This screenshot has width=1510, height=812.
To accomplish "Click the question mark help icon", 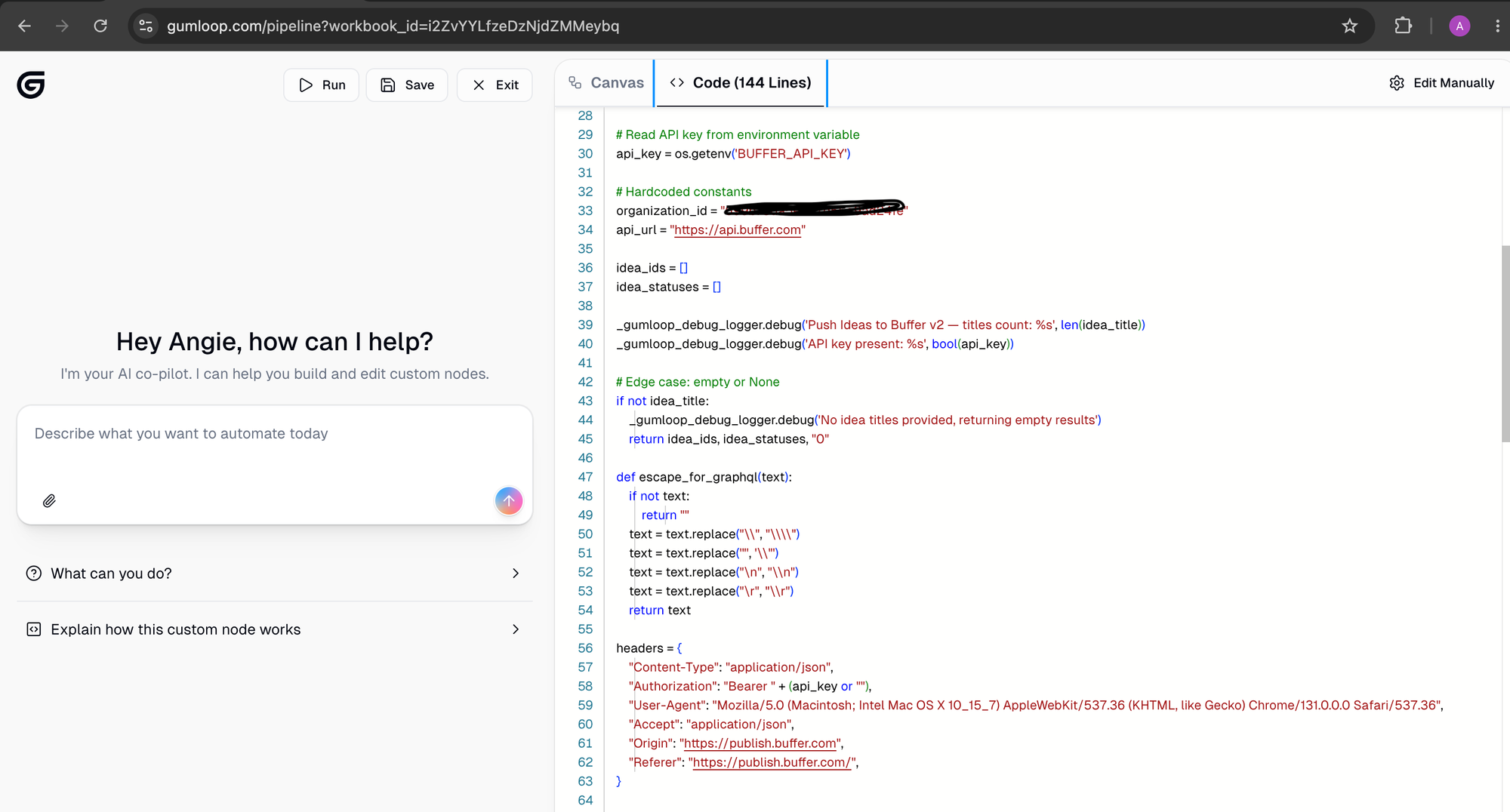I will click(x=34, y=574).
